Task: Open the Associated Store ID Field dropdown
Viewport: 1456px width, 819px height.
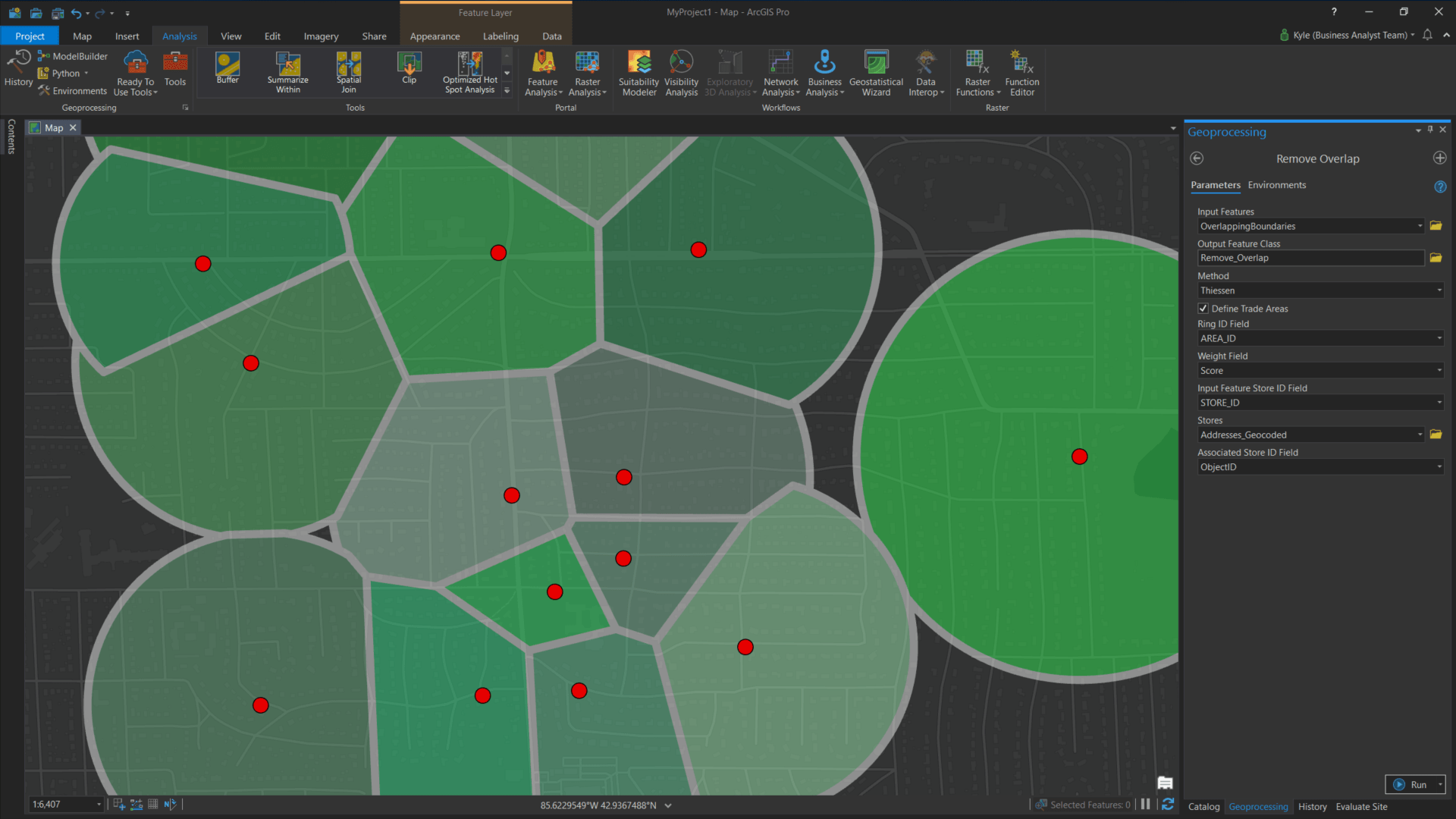Action: tap(1439, 466)
